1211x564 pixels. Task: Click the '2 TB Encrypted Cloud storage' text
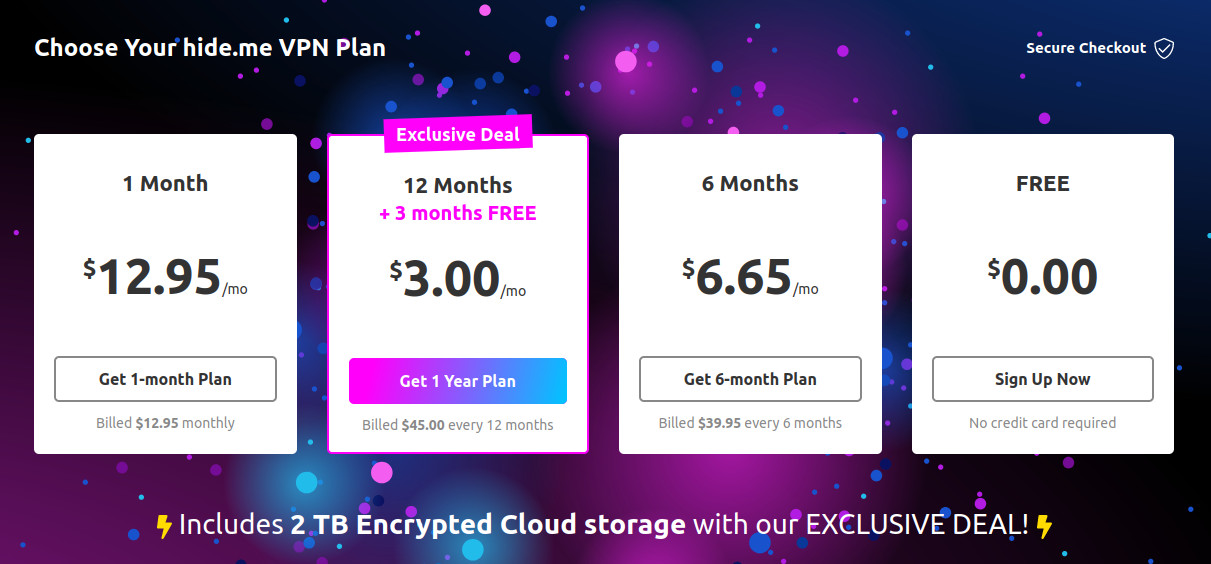[486, 524]
